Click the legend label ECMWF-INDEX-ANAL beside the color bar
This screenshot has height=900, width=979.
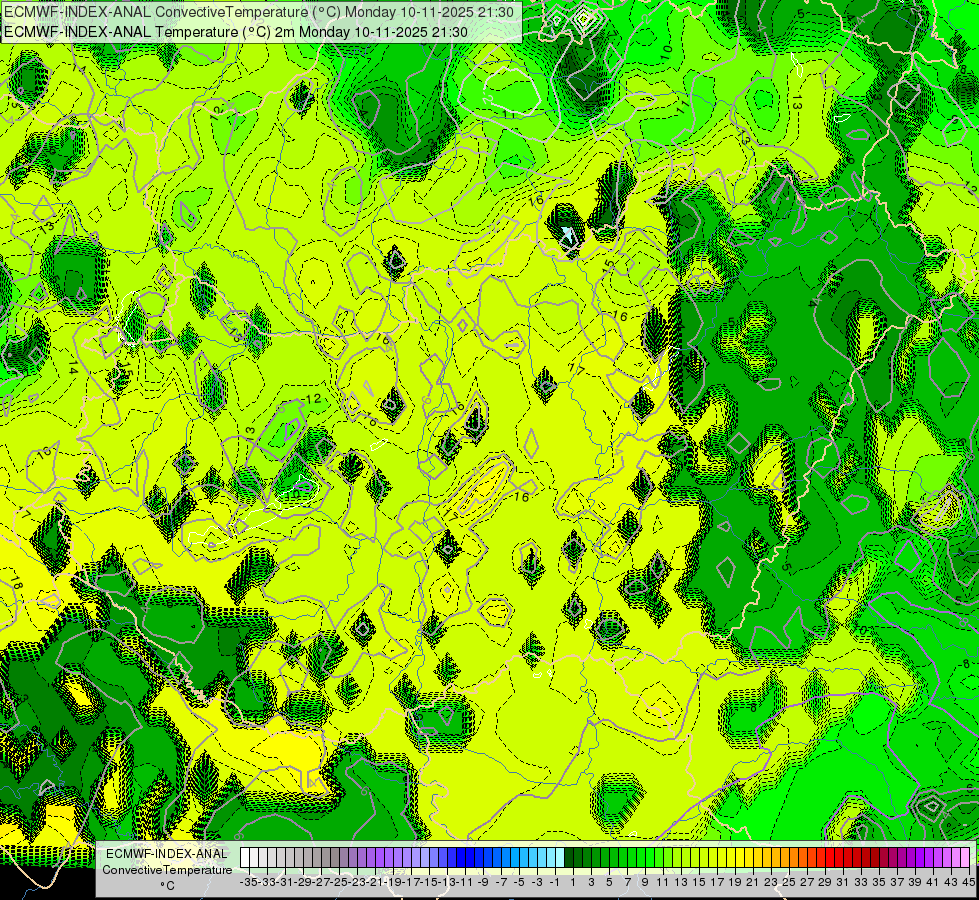pyautogui.click(x=167, y=854)
